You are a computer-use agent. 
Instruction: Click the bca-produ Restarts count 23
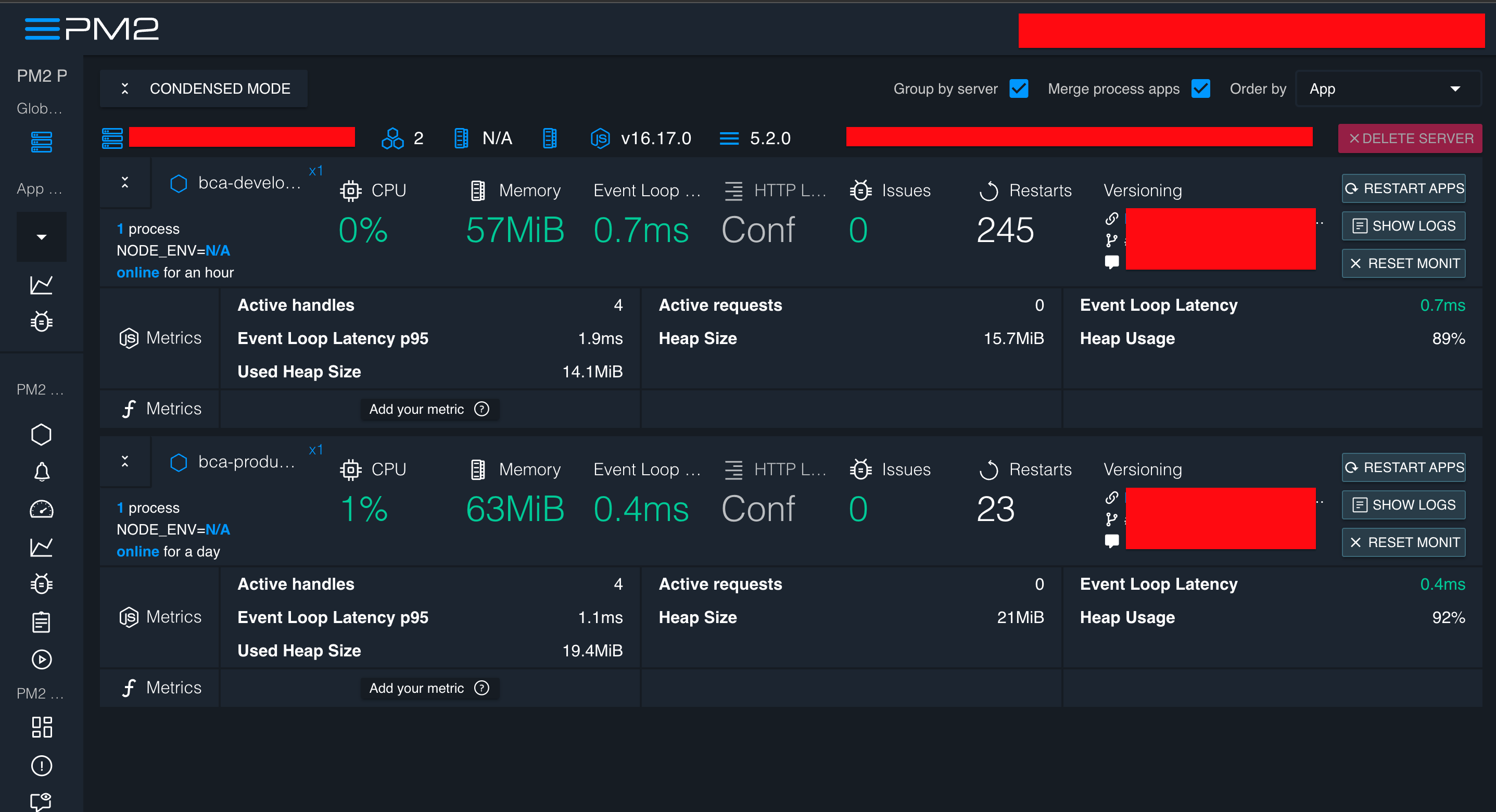click(995, 510)
